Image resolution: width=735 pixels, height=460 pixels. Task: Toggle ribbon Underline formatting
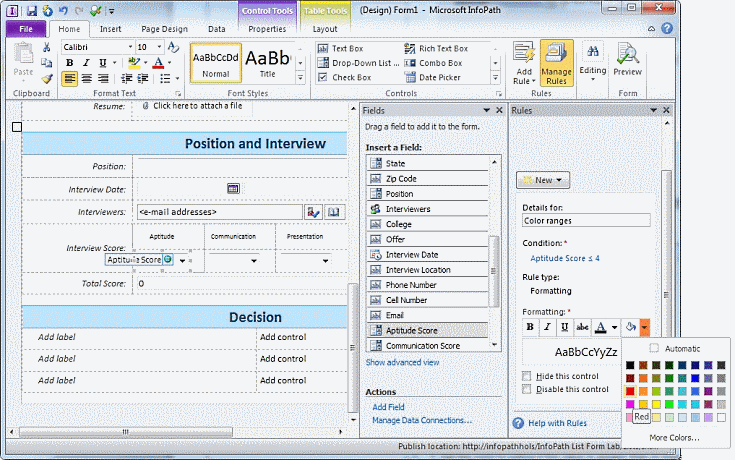pyautogui.click(x=103, y=63)
